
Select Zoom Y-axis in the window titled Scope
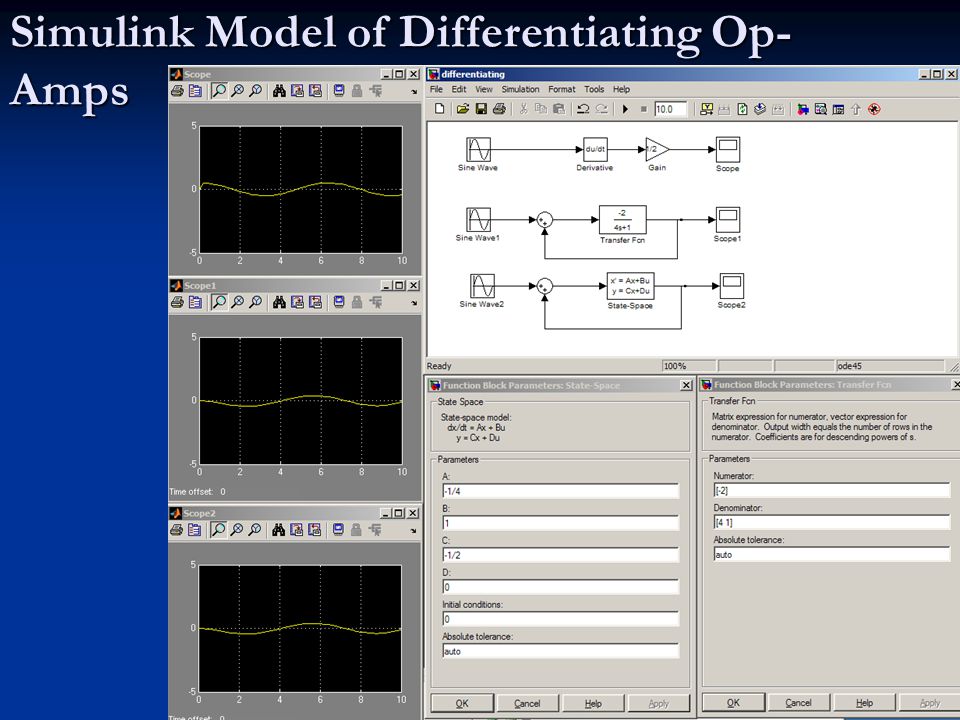tap(256, 91)
